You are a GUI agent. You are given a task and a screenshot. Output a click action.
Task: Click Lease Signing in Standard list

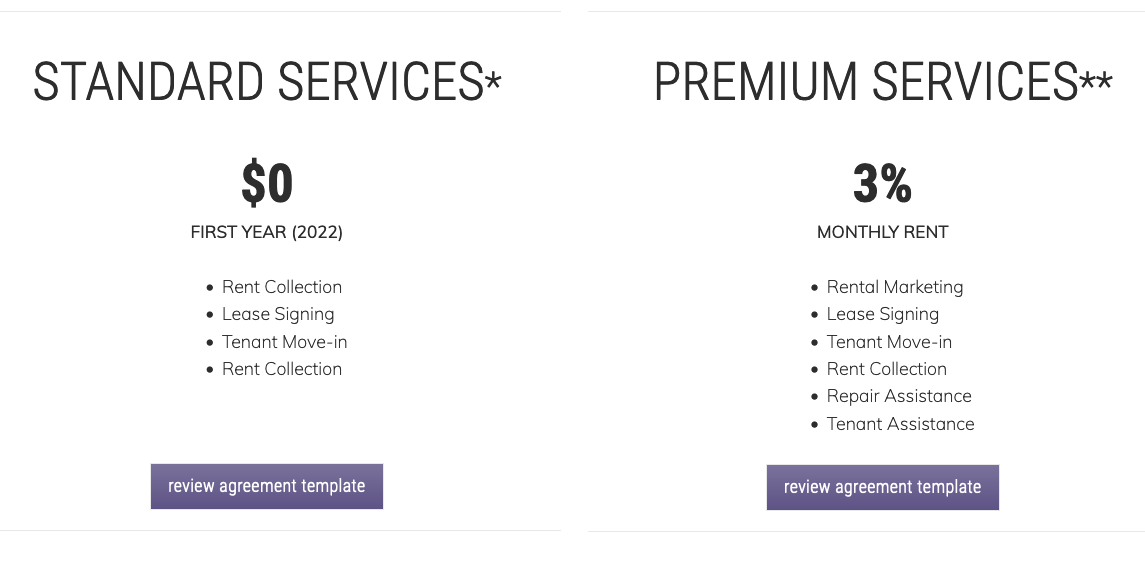click(x=277, y=314)
